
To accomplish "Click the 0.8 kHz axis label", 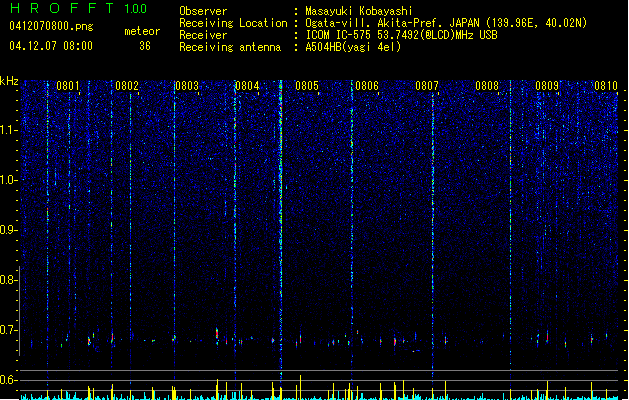I will [9, 280].
